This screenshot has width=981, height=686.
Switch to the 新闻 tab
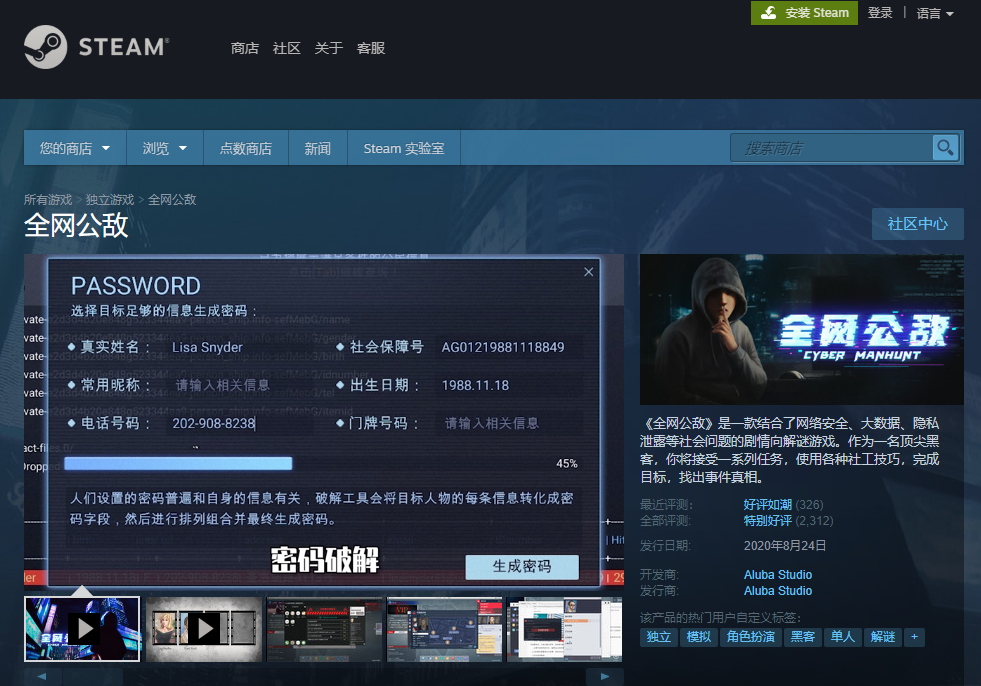pyautogui.click(x=317, y=147)
